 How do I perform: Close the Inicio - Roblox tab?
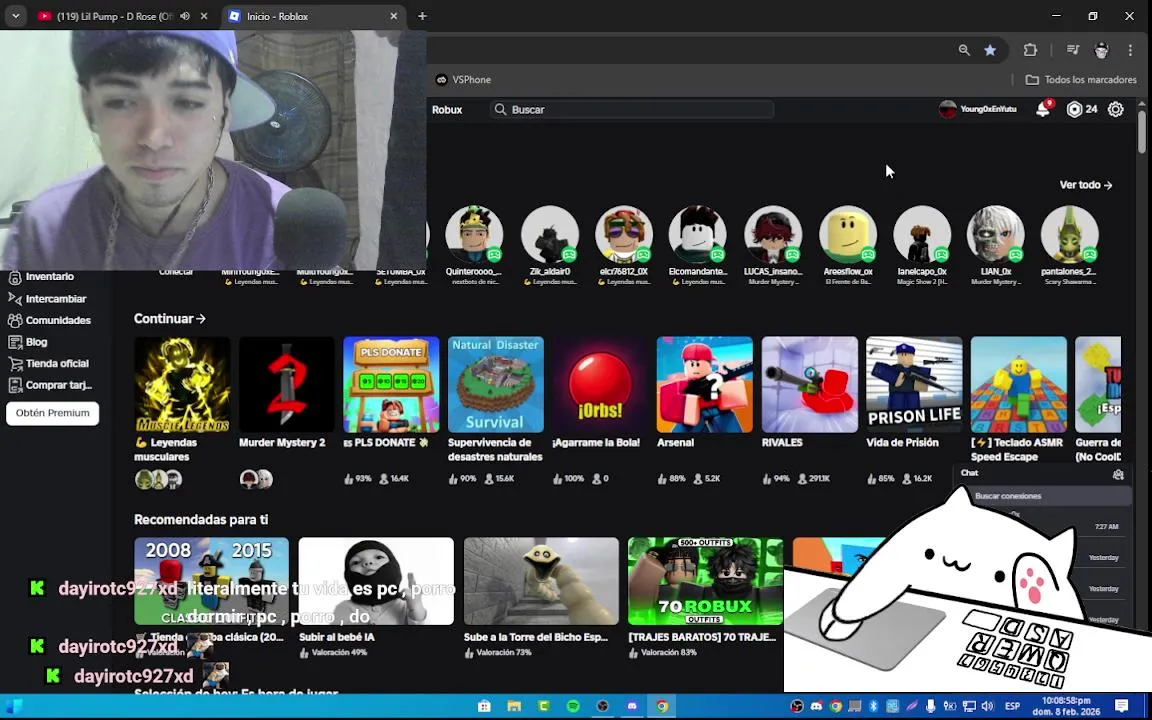point(394,16)
